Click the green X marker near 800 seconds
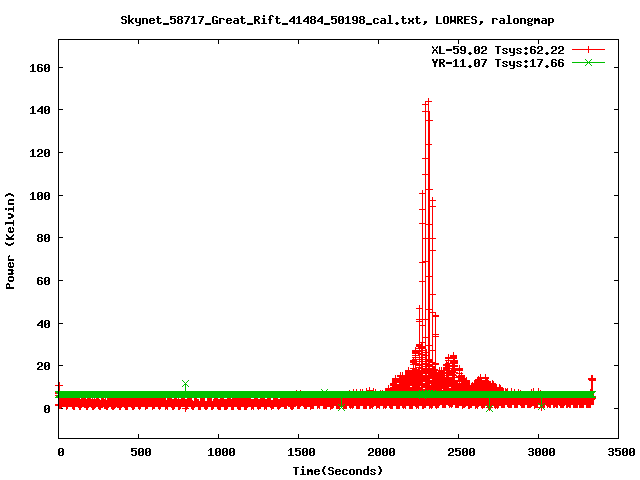Image resolution: width=640 pixels, height=480 pixels. (x=185, y=384)
